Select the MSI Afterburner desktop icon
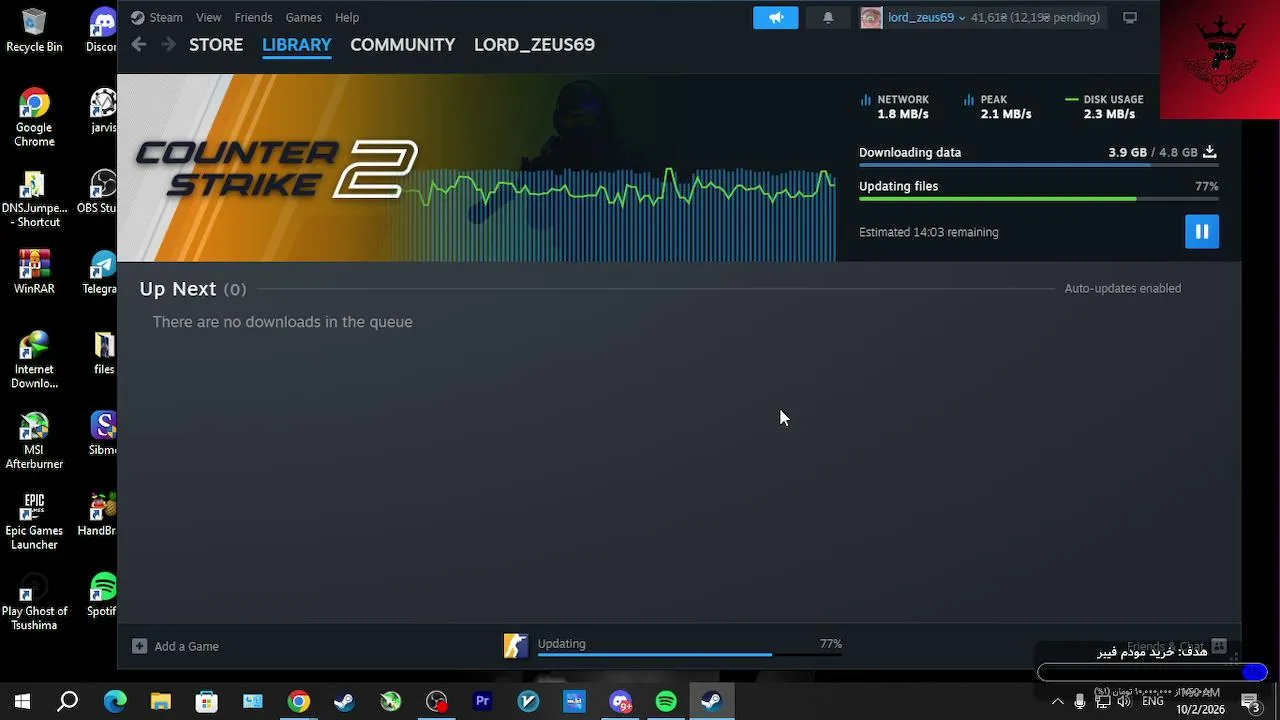Image resolution: width=1280 pixels, height=720 pixels. pyautogui.click(x=34, y=440)
